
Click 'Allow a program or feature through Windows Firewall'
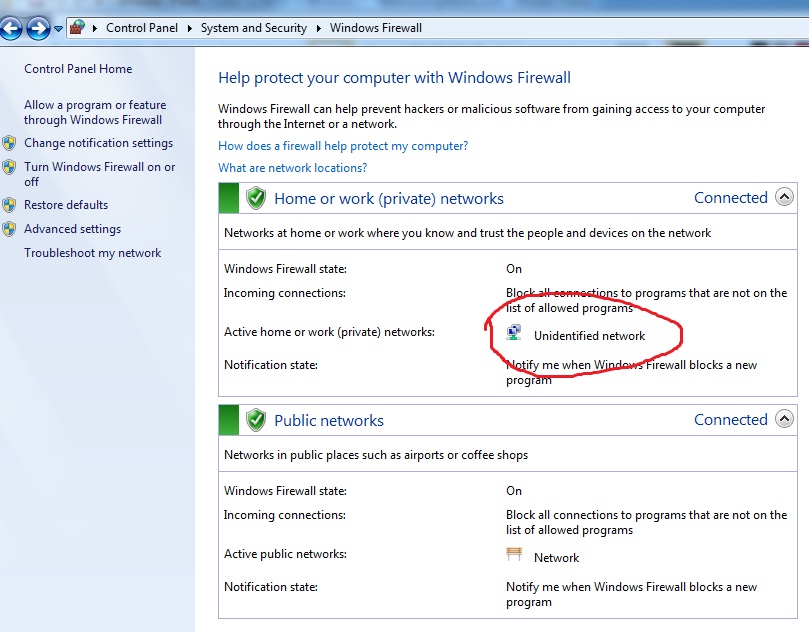(95, 112)
